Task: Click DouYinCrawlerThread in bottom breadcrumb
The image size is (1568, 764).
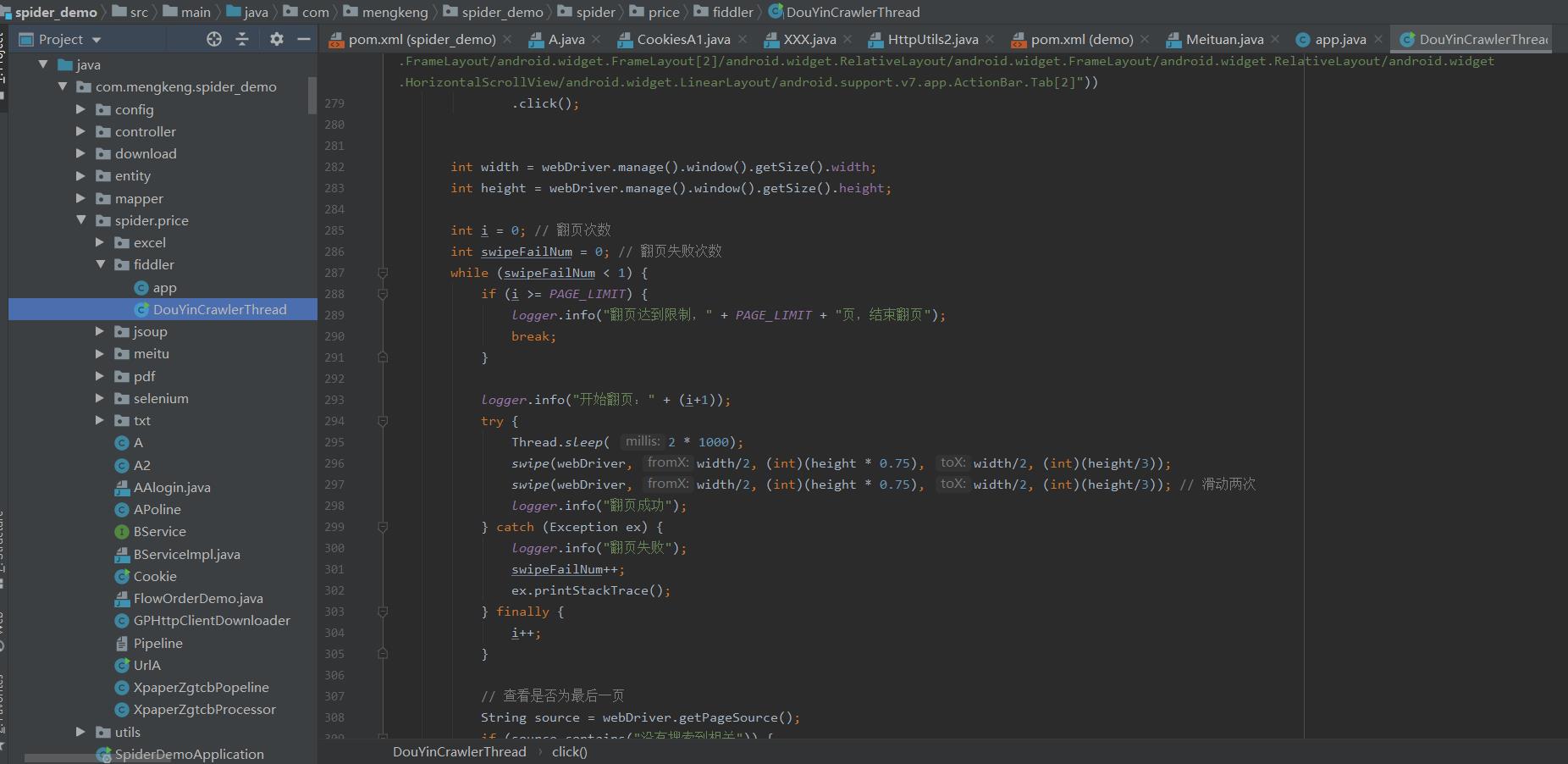Action: pos(460,751)
